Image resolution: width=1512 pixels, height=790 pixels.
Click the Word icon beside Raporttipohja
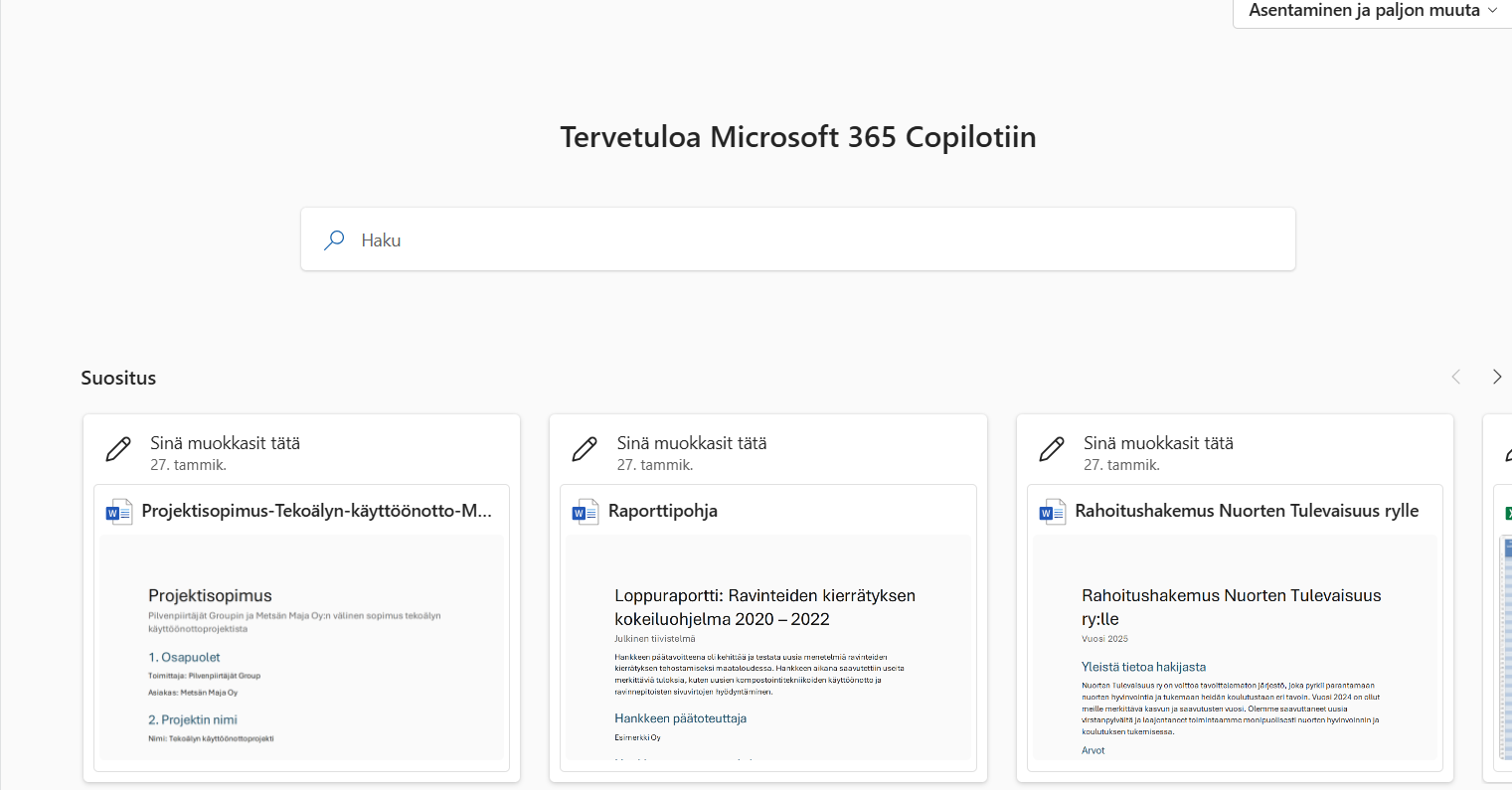tap(585, 512)
